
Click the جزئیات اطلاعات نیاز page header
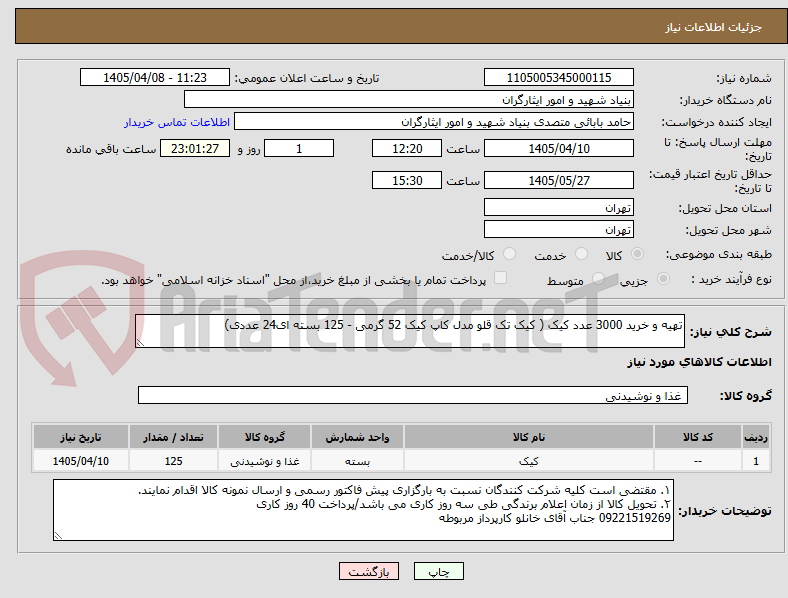click(714, 27)
